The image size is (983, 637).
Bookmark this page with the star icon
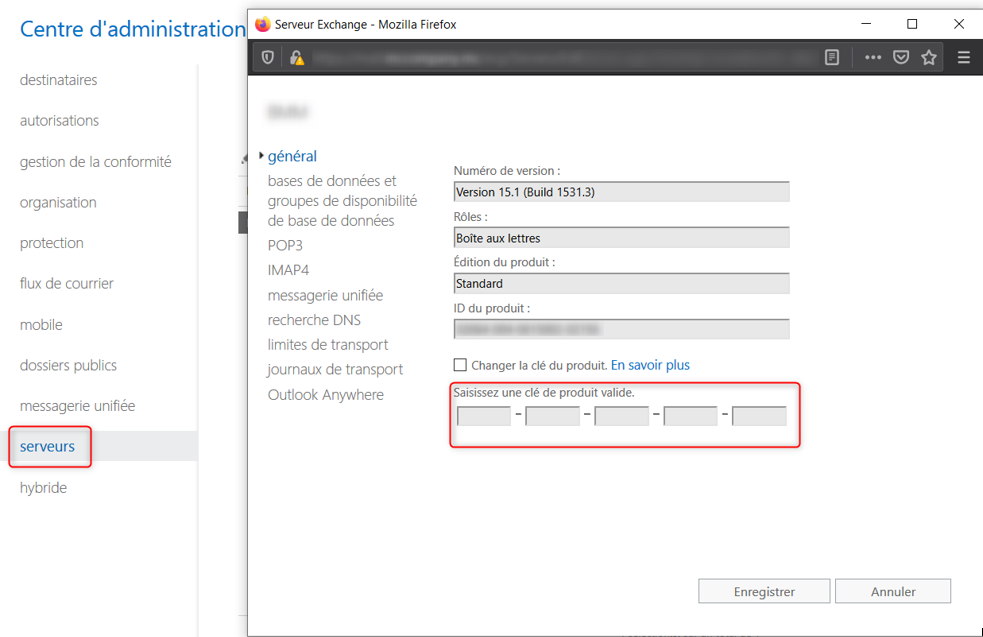click(x=929, y=58)
